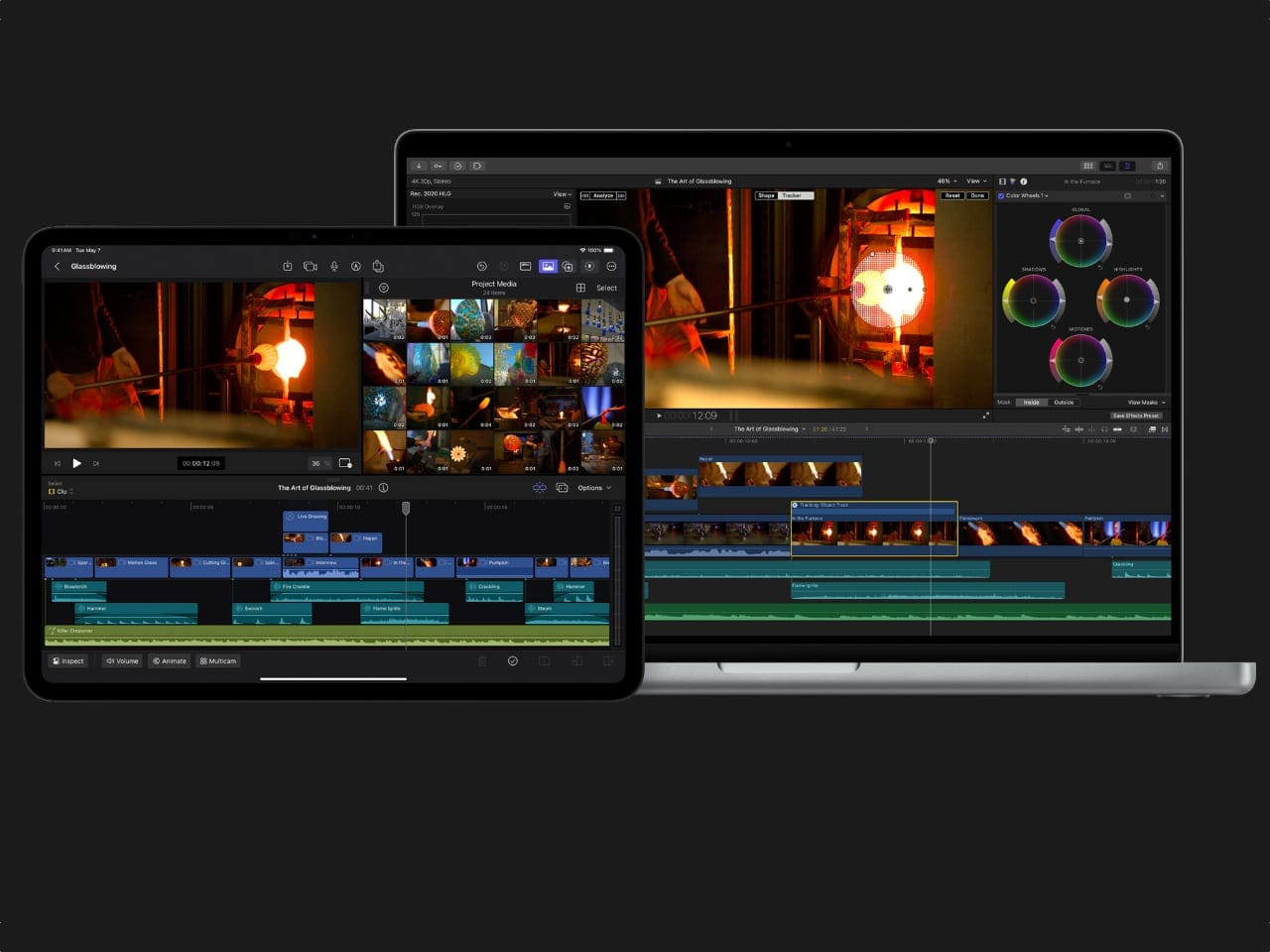Switch to Tracker mode in viewer
This screenshot has height=952, width=1270.
(x=792, y=195)
